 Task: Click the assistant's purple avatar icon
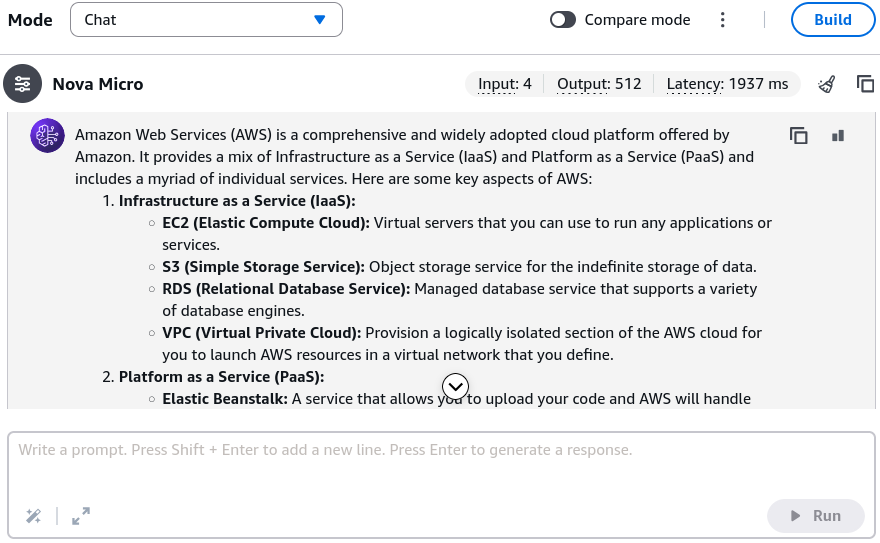pyautogui.click(x=47, y=135)
